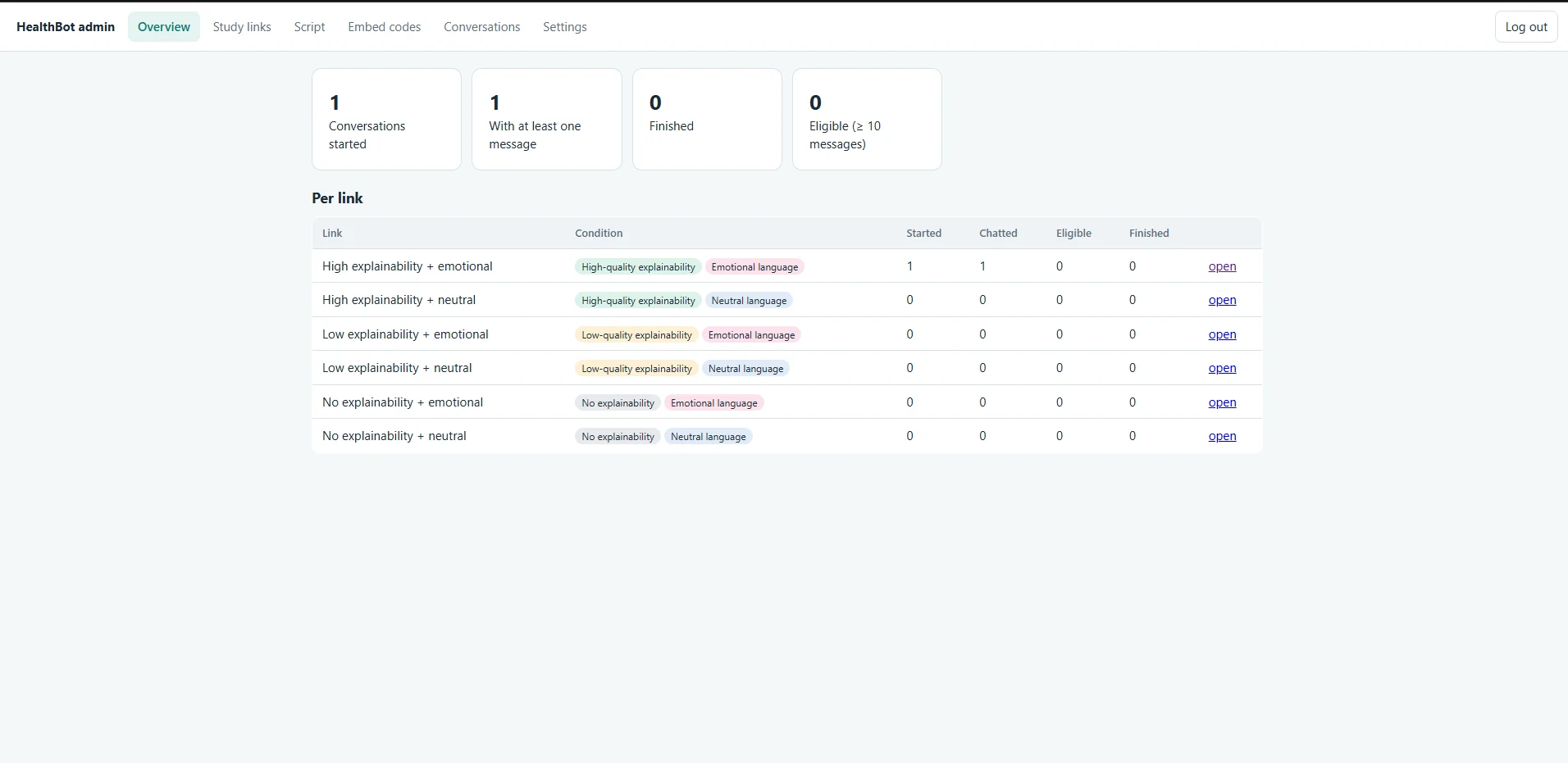Click Low-quality explainability badge in Low explainability + neutral row
This screenshot has width=1568, height=763.
[636, 369]
